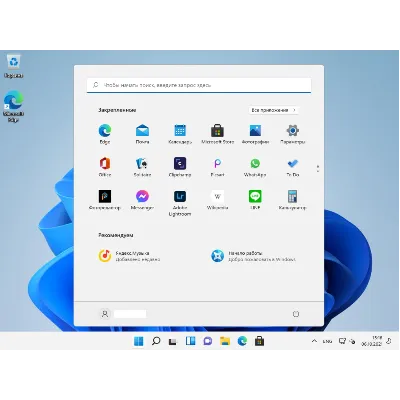Open Chat on the taskbar
The height and width of the screenshot is (400, 400).
click(208, 341)
